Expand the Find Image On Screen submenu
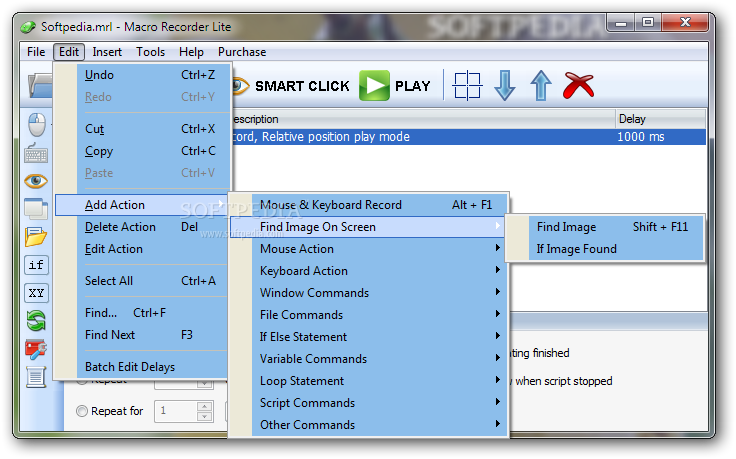 click(369, 227)
